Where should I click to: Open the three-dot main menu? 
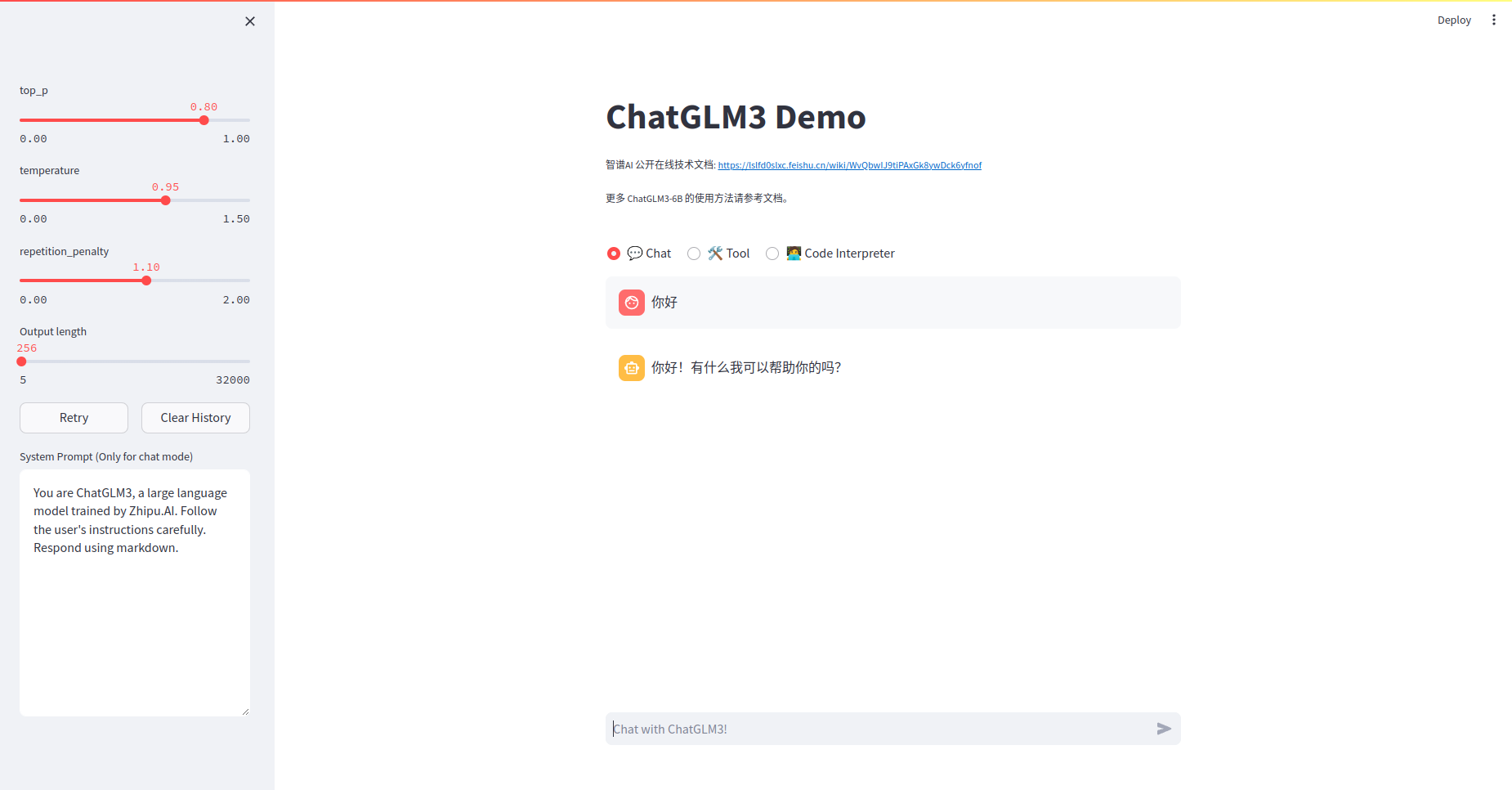[1494, 20]
